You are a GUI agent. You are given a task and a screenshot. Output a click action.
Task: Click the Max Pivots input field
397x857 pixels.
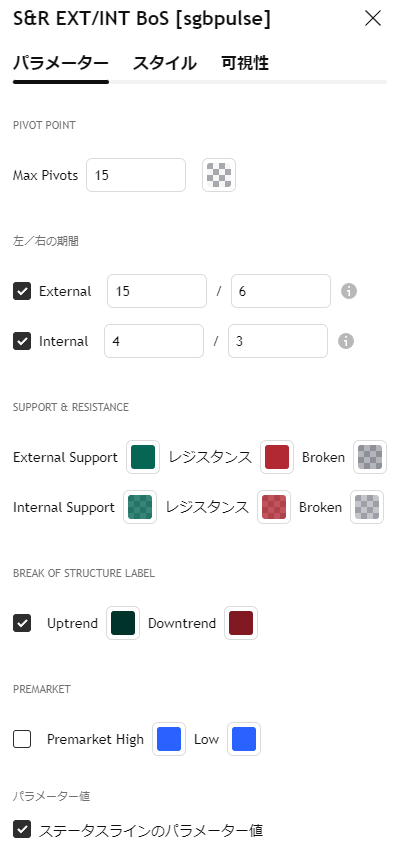coord(136,175)
